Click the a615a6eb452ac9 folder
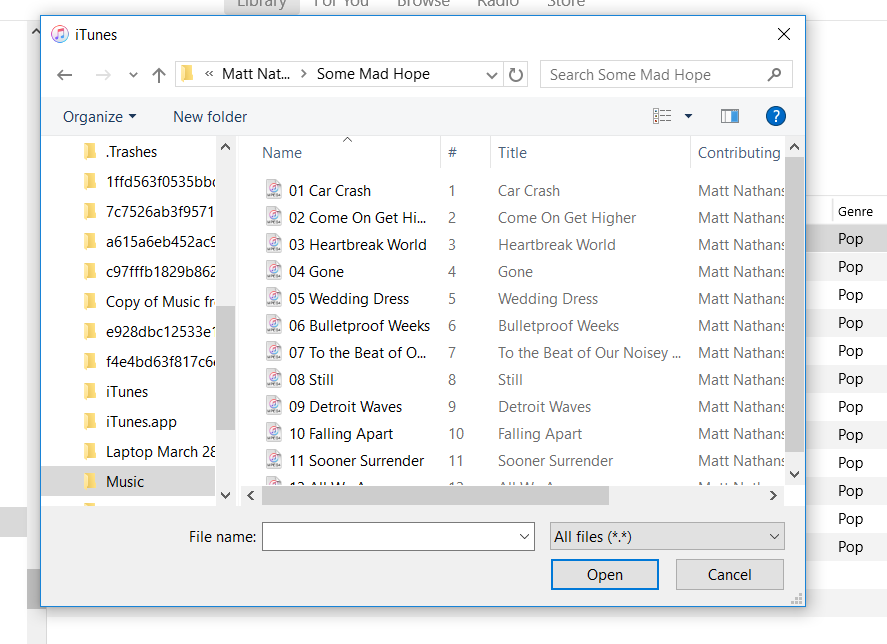 pyautogui.click(x=160, y=242)
